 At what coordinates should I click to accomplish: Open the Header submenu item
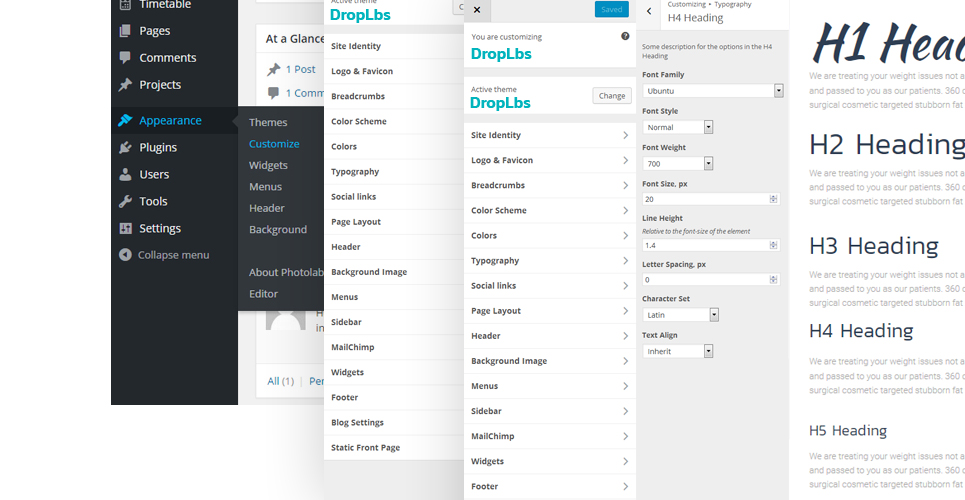pyautogui.click(x=266, y=208)
